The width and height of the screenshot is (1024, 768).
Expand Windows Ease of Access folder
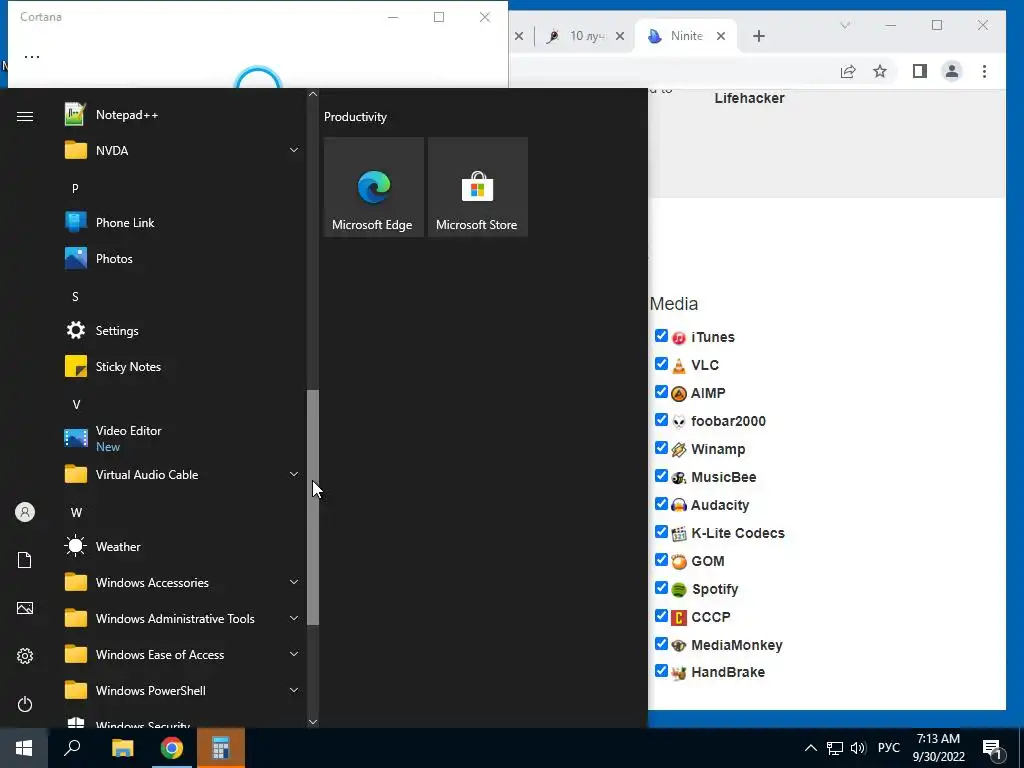tap(182, 654)
